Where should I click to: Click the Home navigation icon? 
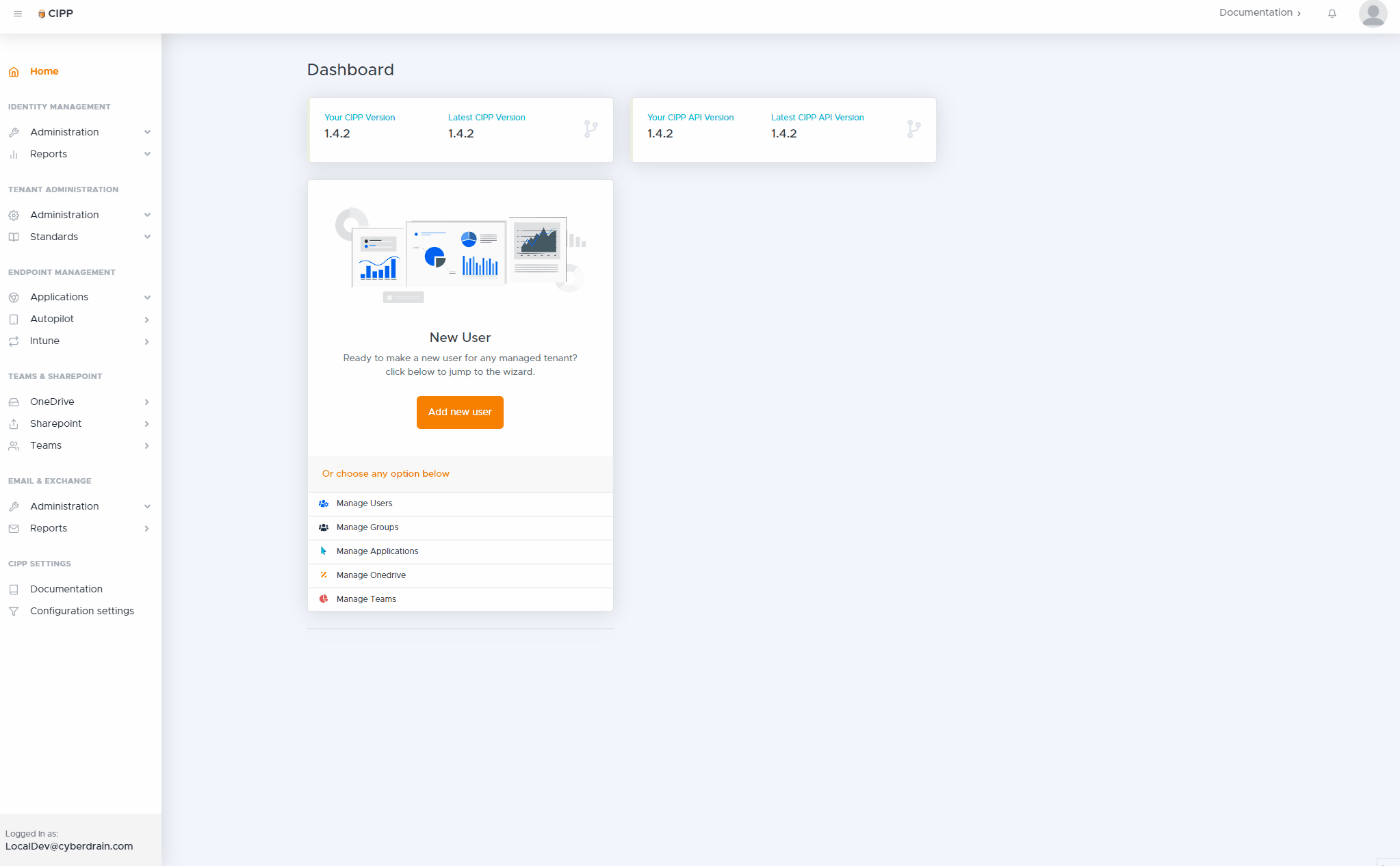coord(14,71)
